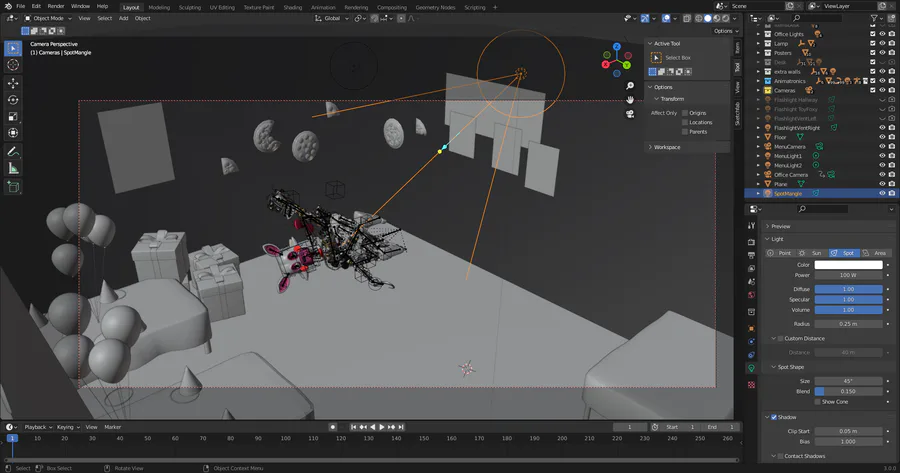The height and width of the screenshot is (473, 900).
Task: Exclude the Office Lights collection checkbox
Action: 872,34
